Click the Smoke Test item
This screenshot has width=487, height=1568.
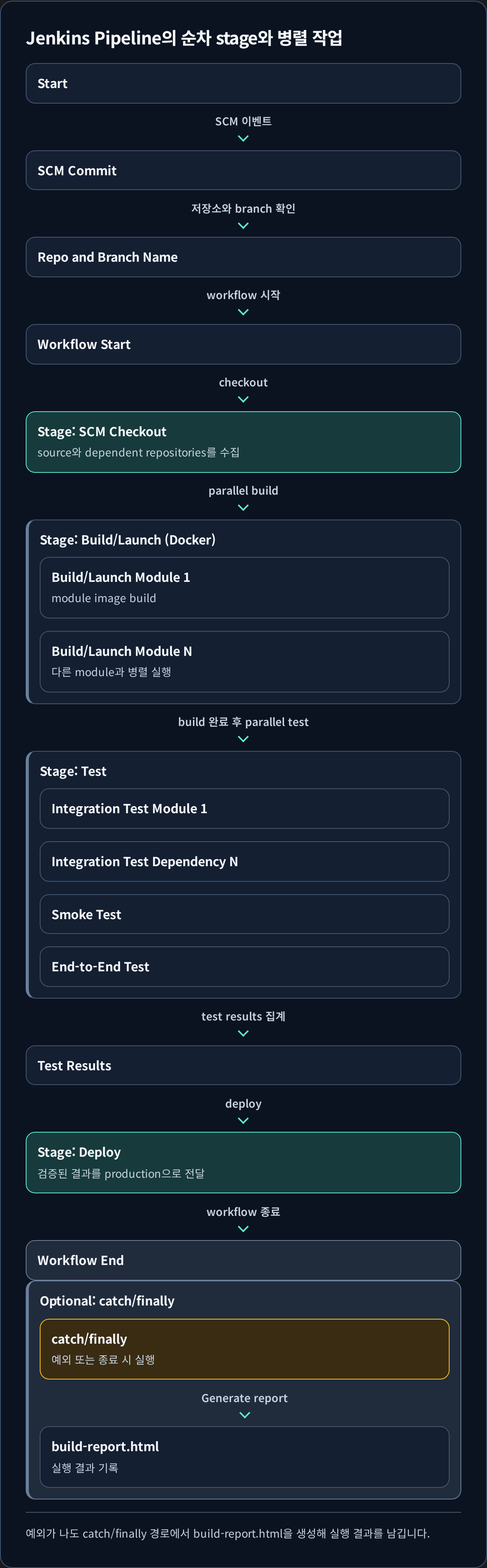click(244, 914)
